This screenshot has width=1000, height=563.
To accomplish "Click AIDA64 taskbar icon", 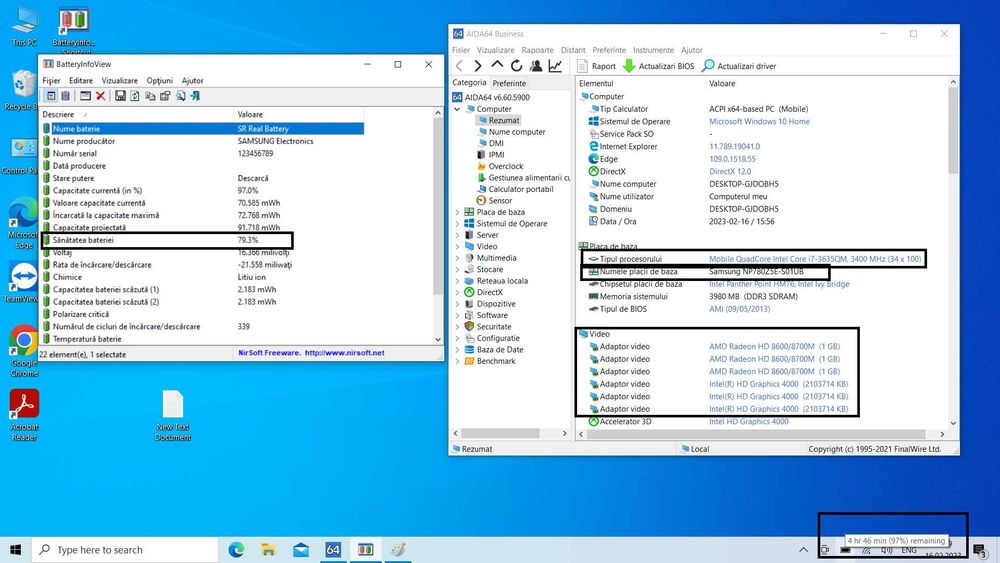I will [333, 550].
